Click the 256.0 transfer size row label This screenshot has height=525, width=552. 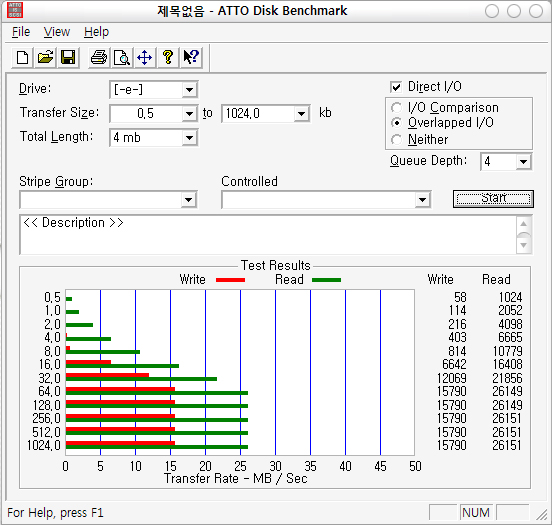click(46, 419)
